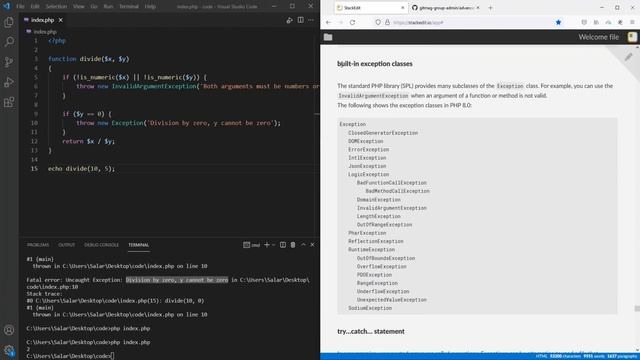Image resolution: width=640 pixels, height=360 pixels.
Task: Click the stackedit.io address bar
Action: [x=469, y=22]
